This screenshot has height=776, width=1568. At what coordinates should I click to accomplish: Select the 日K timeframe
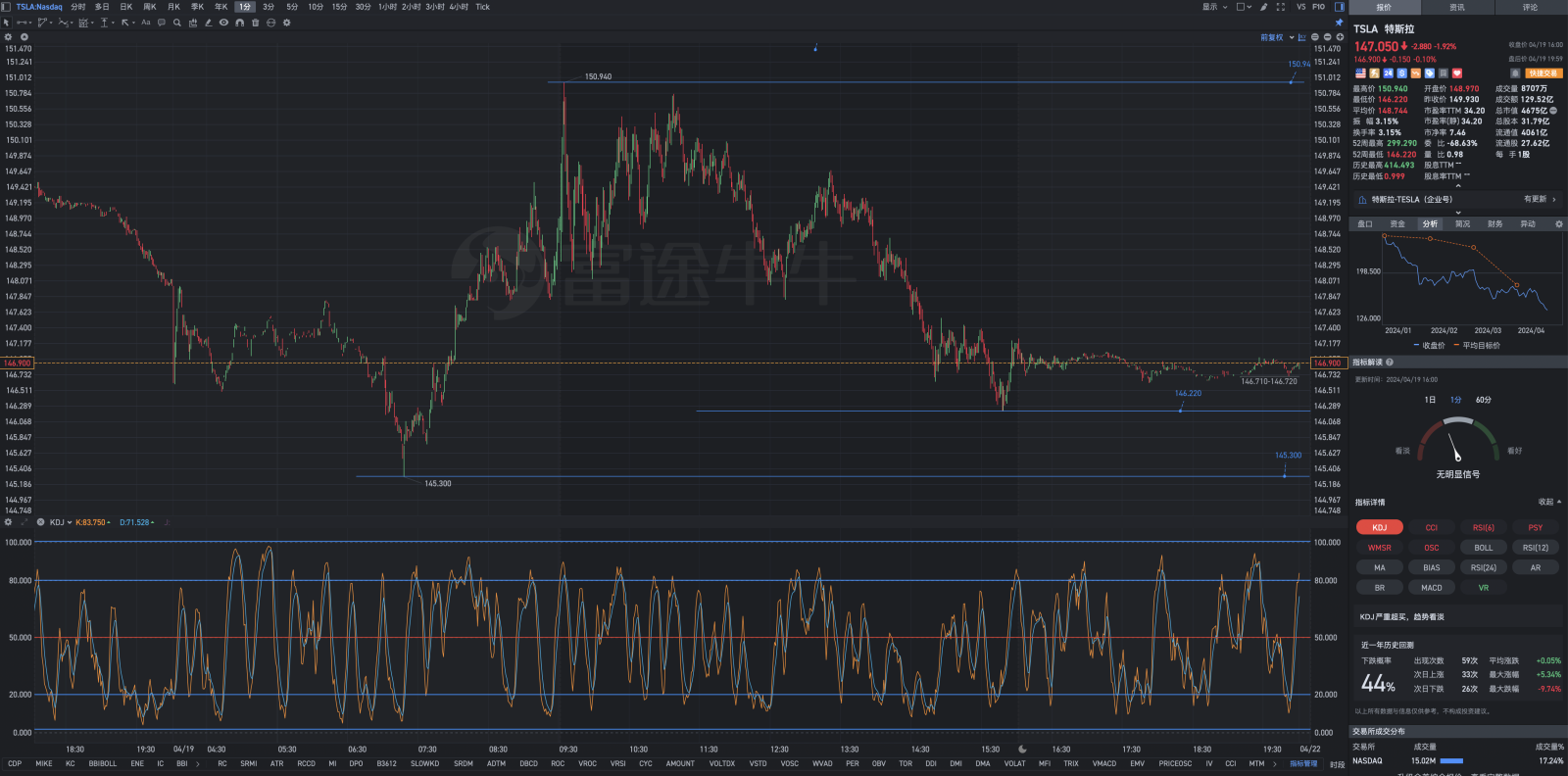tap(125, 7)
